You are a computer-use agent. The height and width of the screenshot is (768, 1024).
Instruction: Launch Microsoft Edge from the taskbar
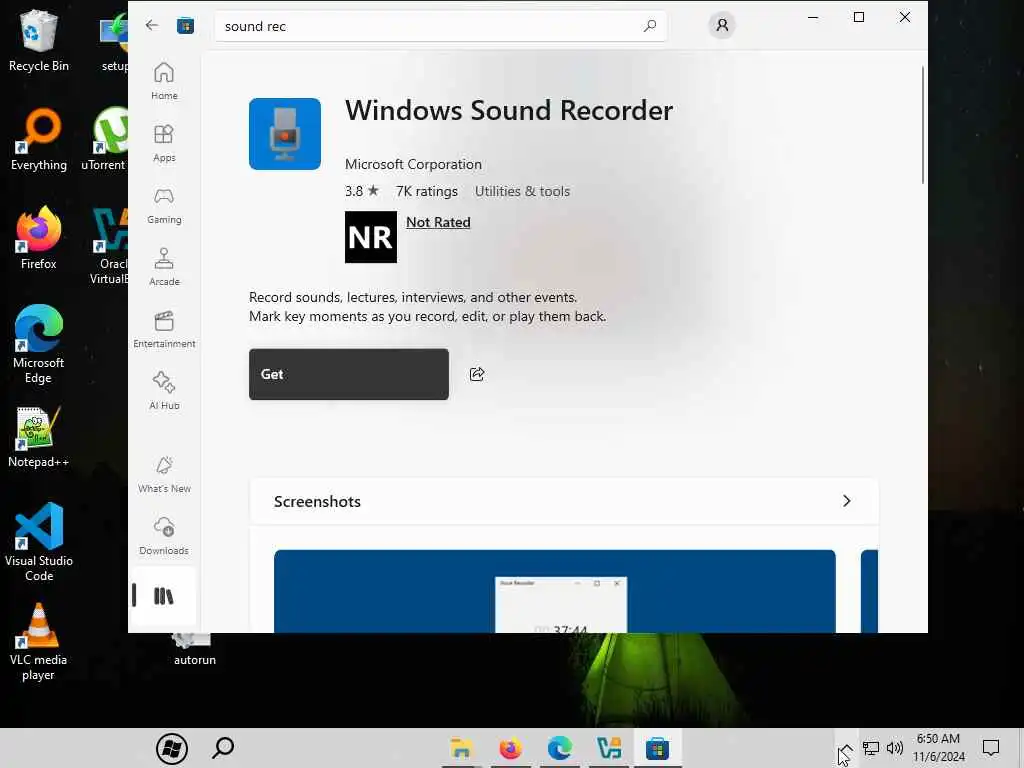pyautogui.click(x=560, y=748)
